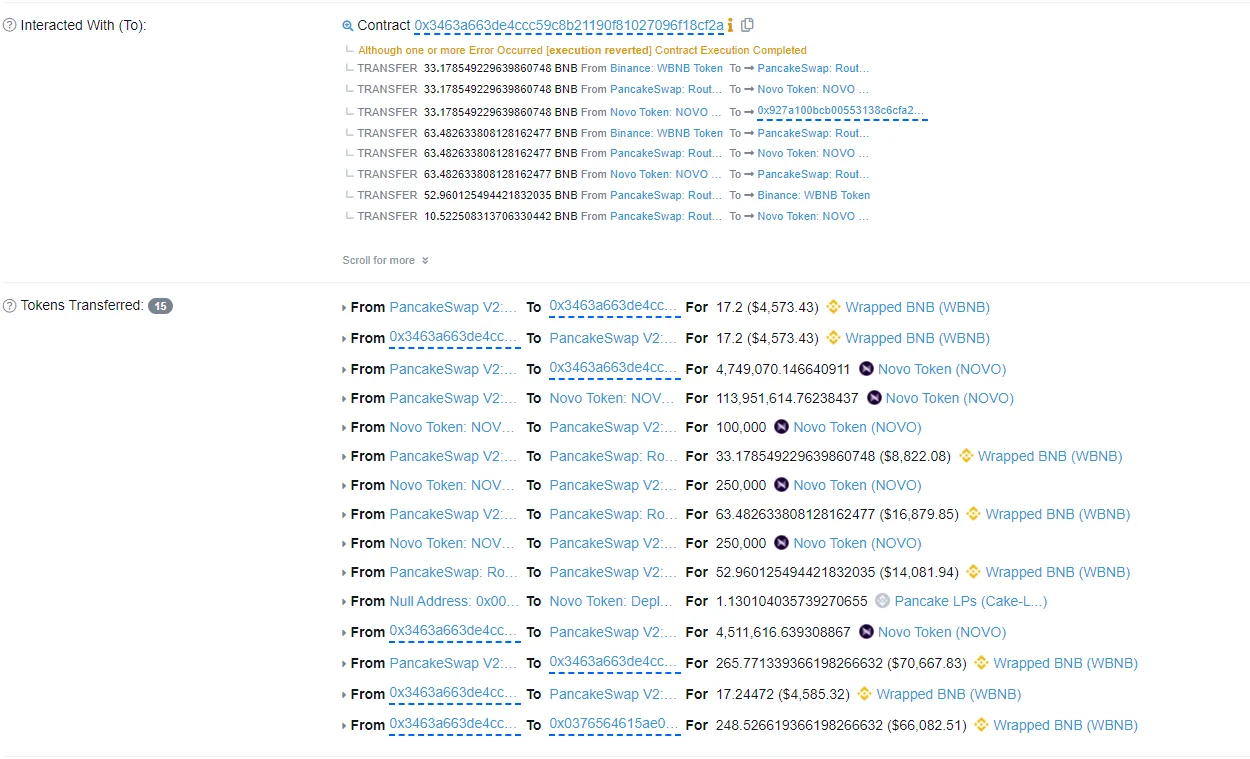Open Wrapped BNB (WBNB) link in 17.24472 row
The image size is (1250, 759).
[x=949, y=694]
